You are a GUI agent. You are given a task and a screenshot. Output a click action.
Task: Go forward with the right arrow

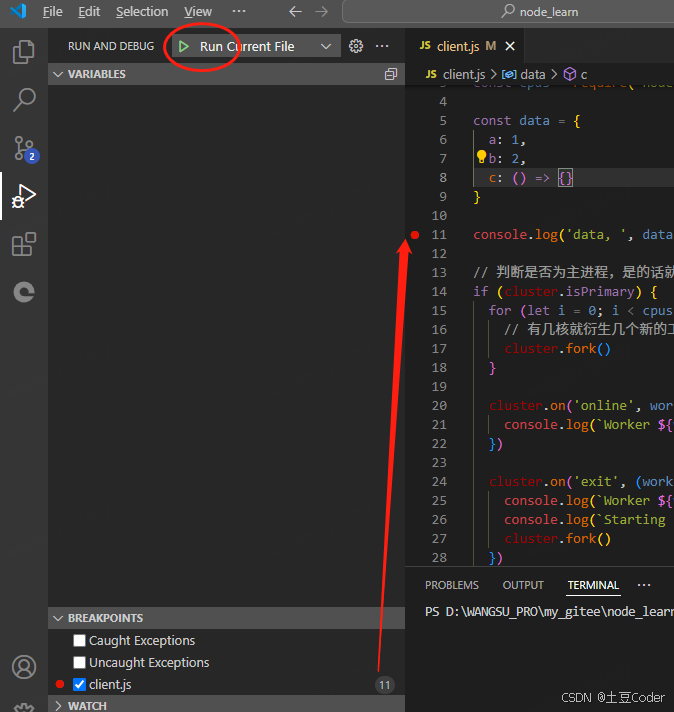click(322, 11)
